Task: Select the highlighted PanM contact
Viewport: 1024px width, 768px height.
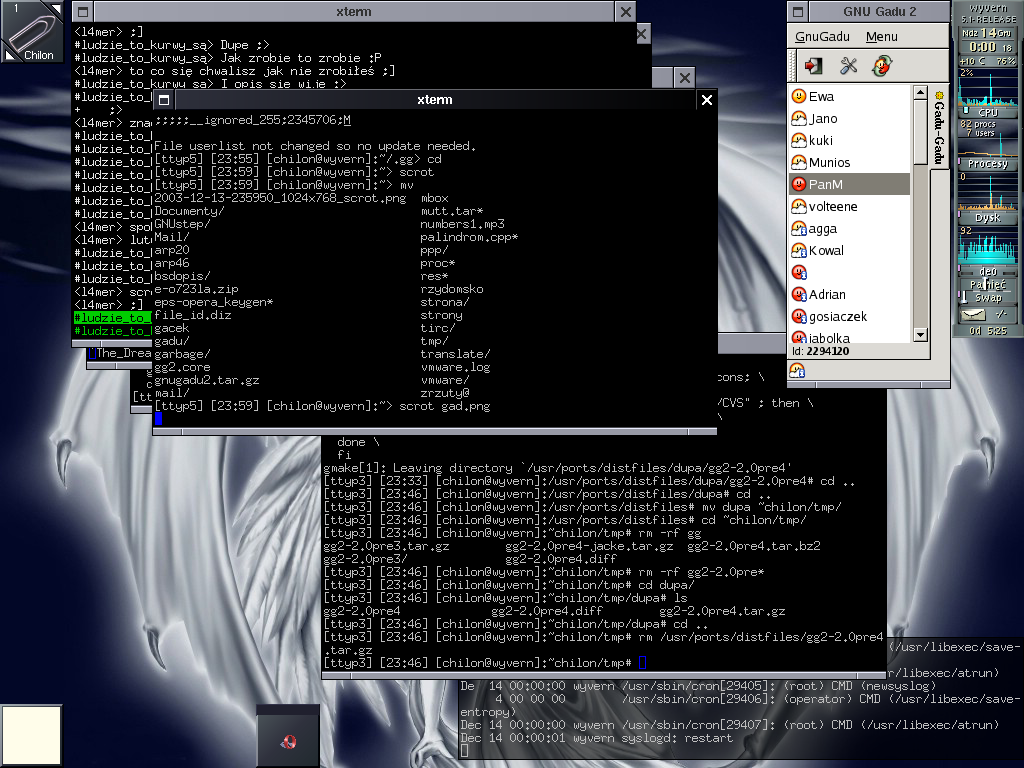Action: pyautogui.click(x=826, y=185)
